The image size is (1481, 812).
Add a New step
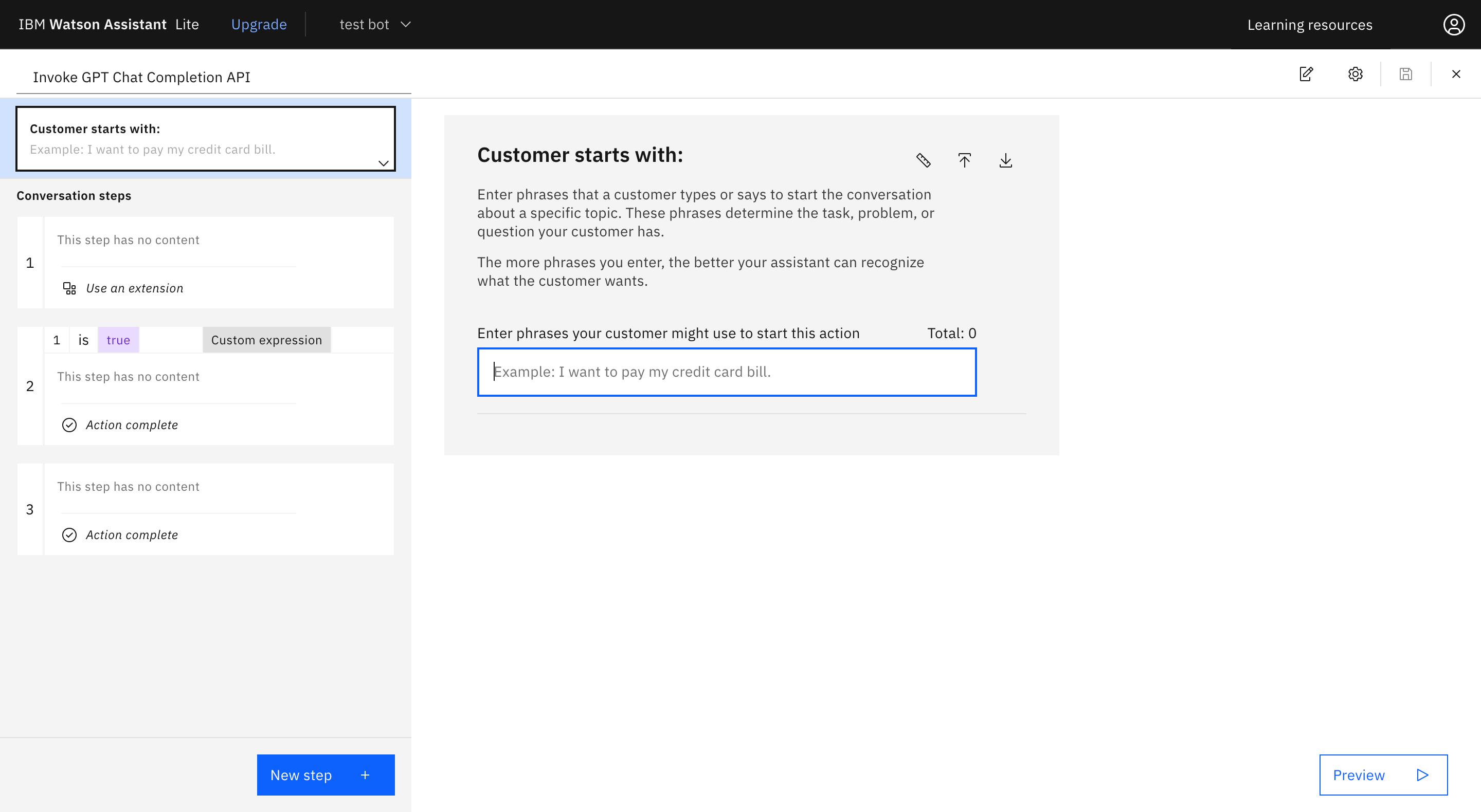click(326, 774)
